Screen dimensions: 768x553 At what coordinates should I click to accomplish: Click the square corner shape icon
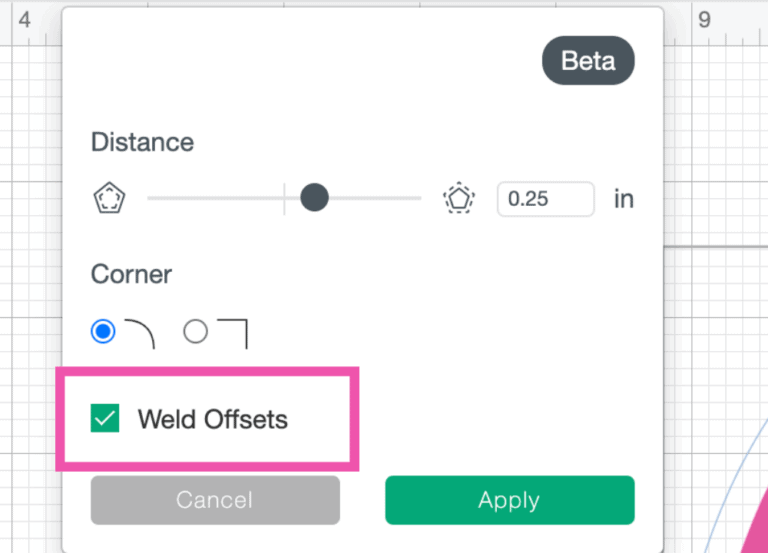click(x=232, y=333)
